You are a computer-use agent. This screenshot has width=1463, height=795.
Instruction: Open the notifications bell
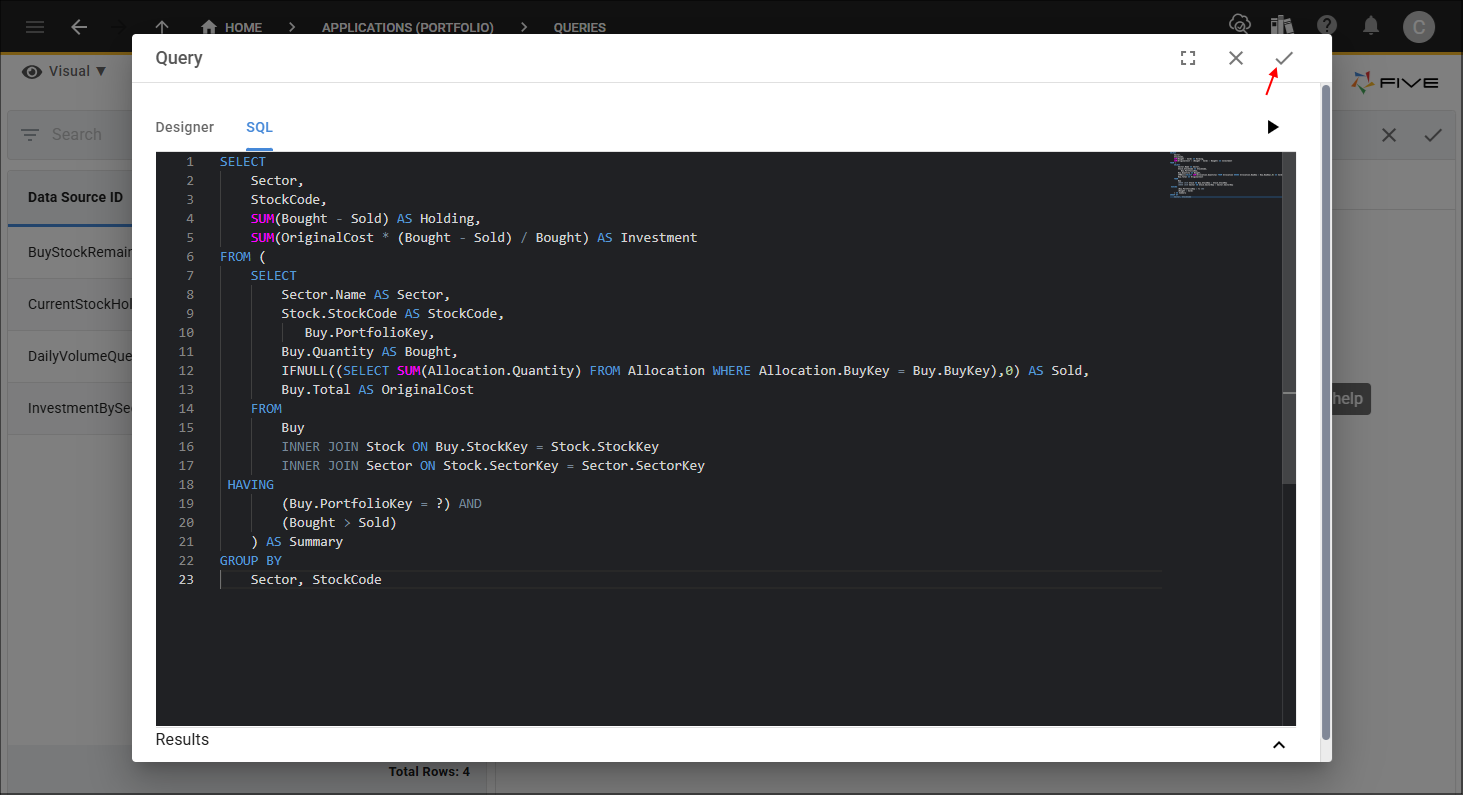(x=1372, y=26)
